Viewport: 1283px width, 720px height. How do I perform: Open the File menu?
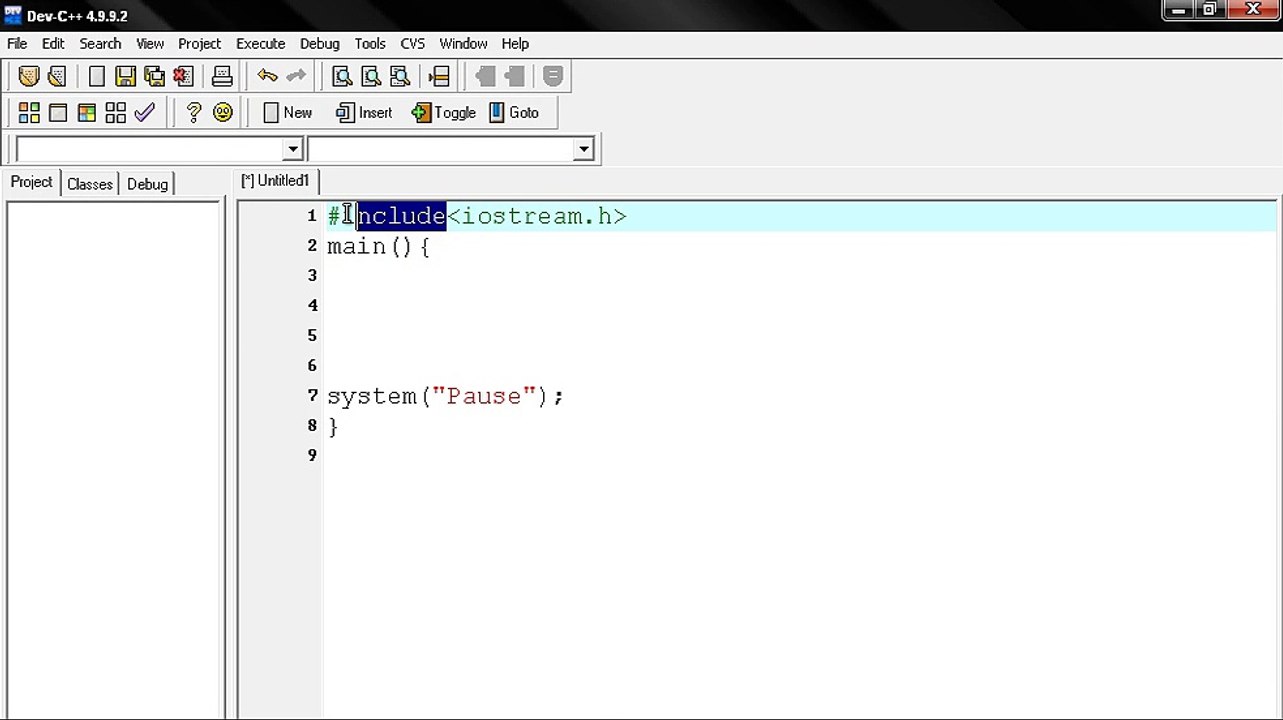tap(17, 44)
